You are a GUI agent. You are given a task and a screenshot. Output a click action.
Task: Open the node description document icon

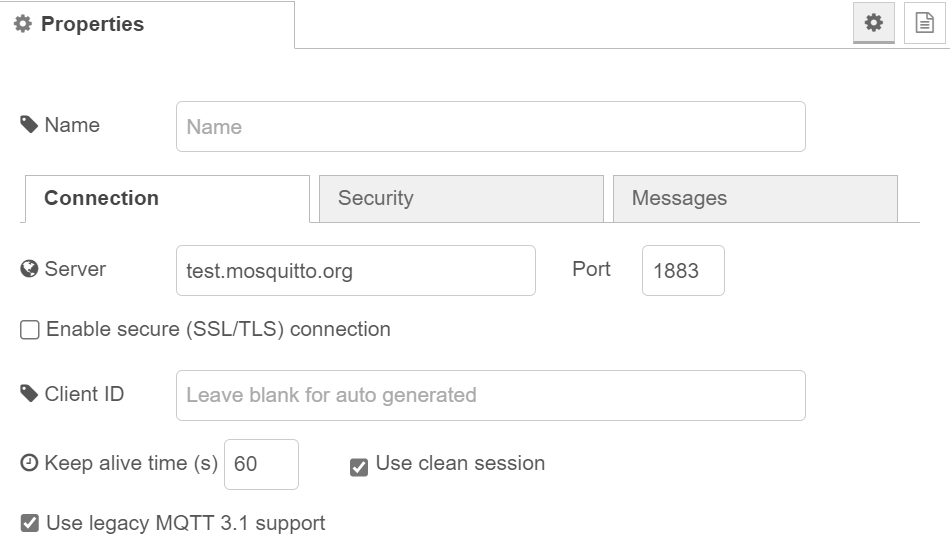pyautogui.click(x=925, y=23)
